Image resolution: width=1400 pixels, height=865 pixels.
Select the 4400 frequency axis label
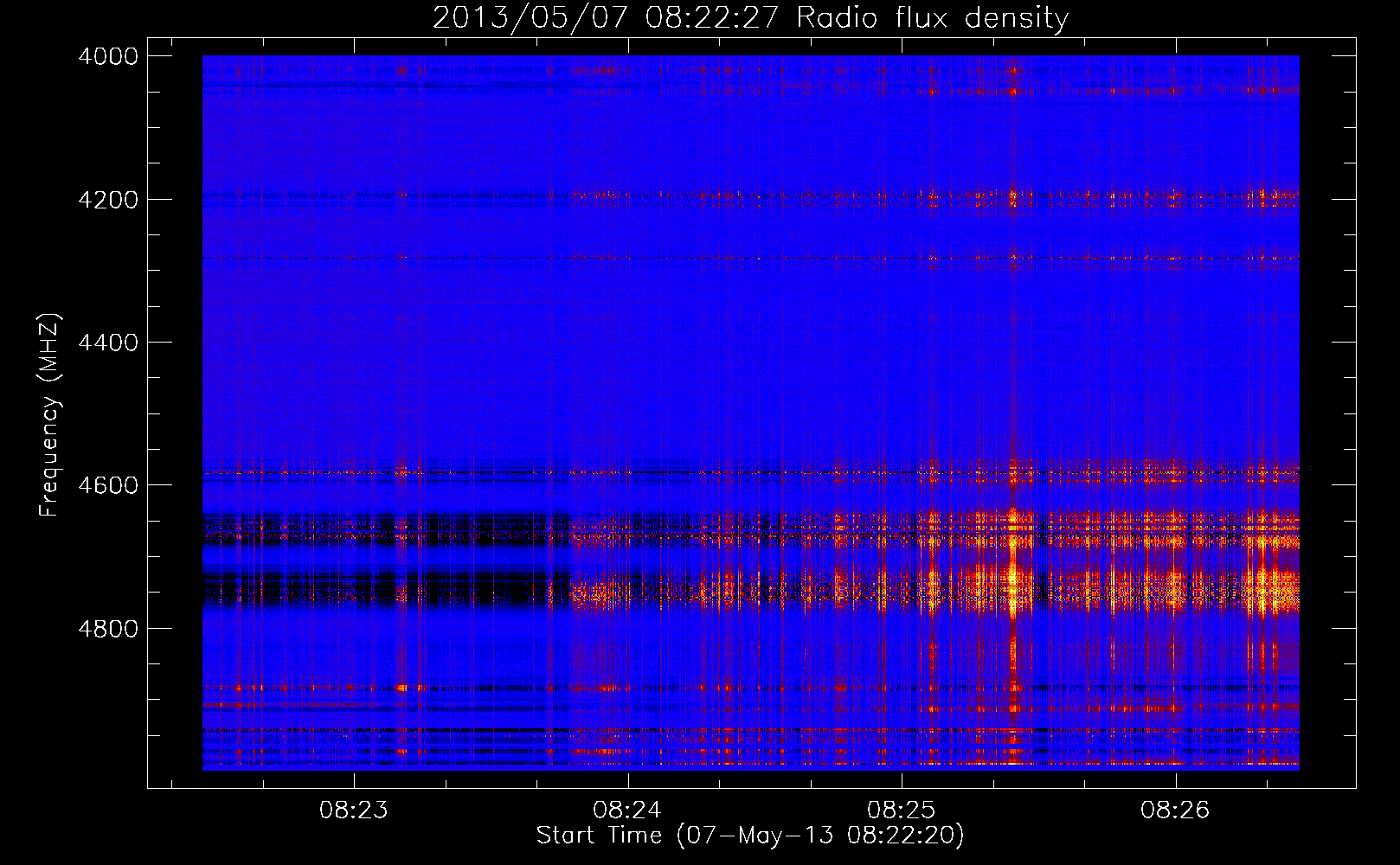tap(108, 343)
